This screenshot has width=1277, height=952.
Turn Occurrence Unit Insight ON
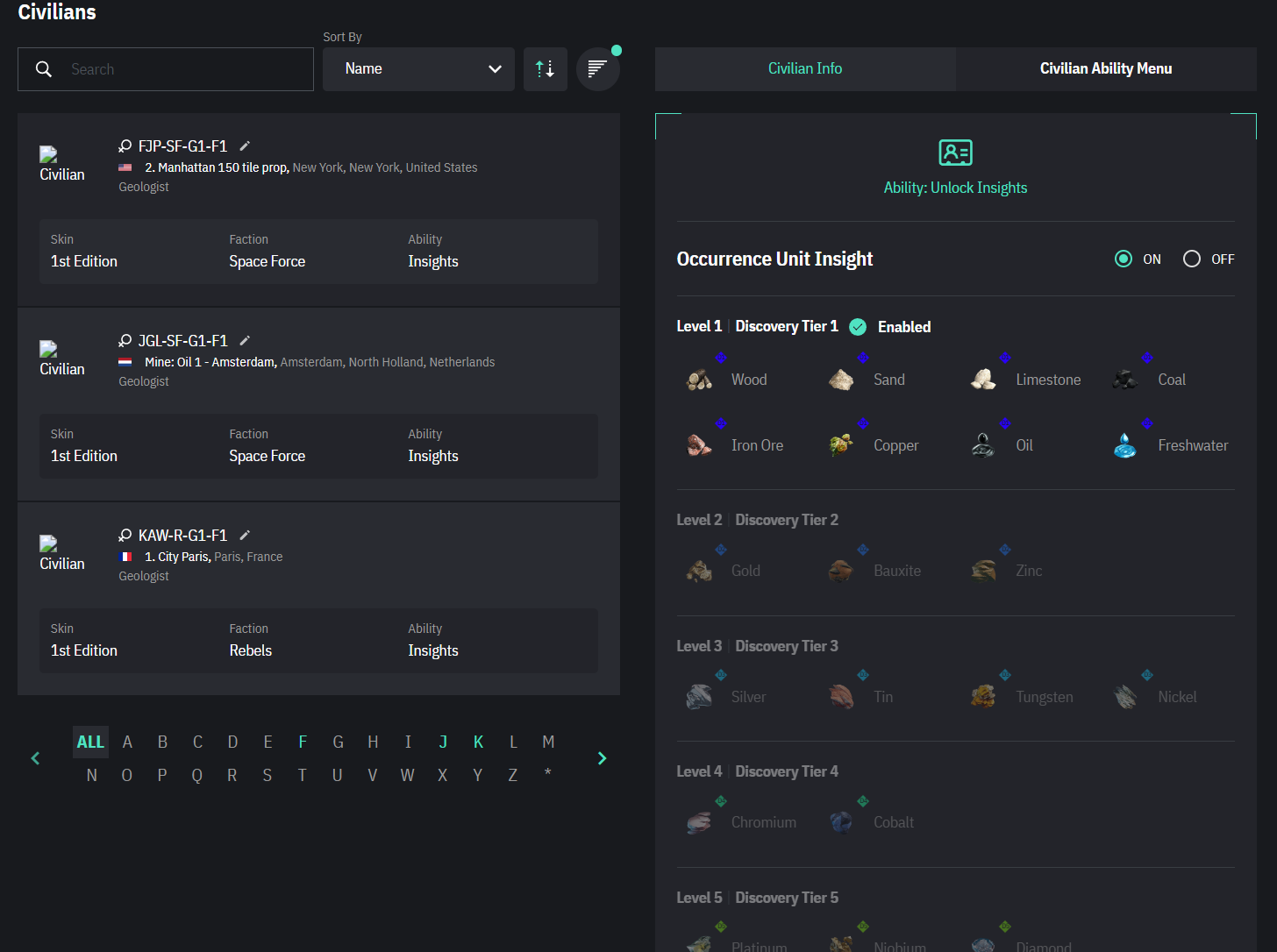click(1124, 259)
